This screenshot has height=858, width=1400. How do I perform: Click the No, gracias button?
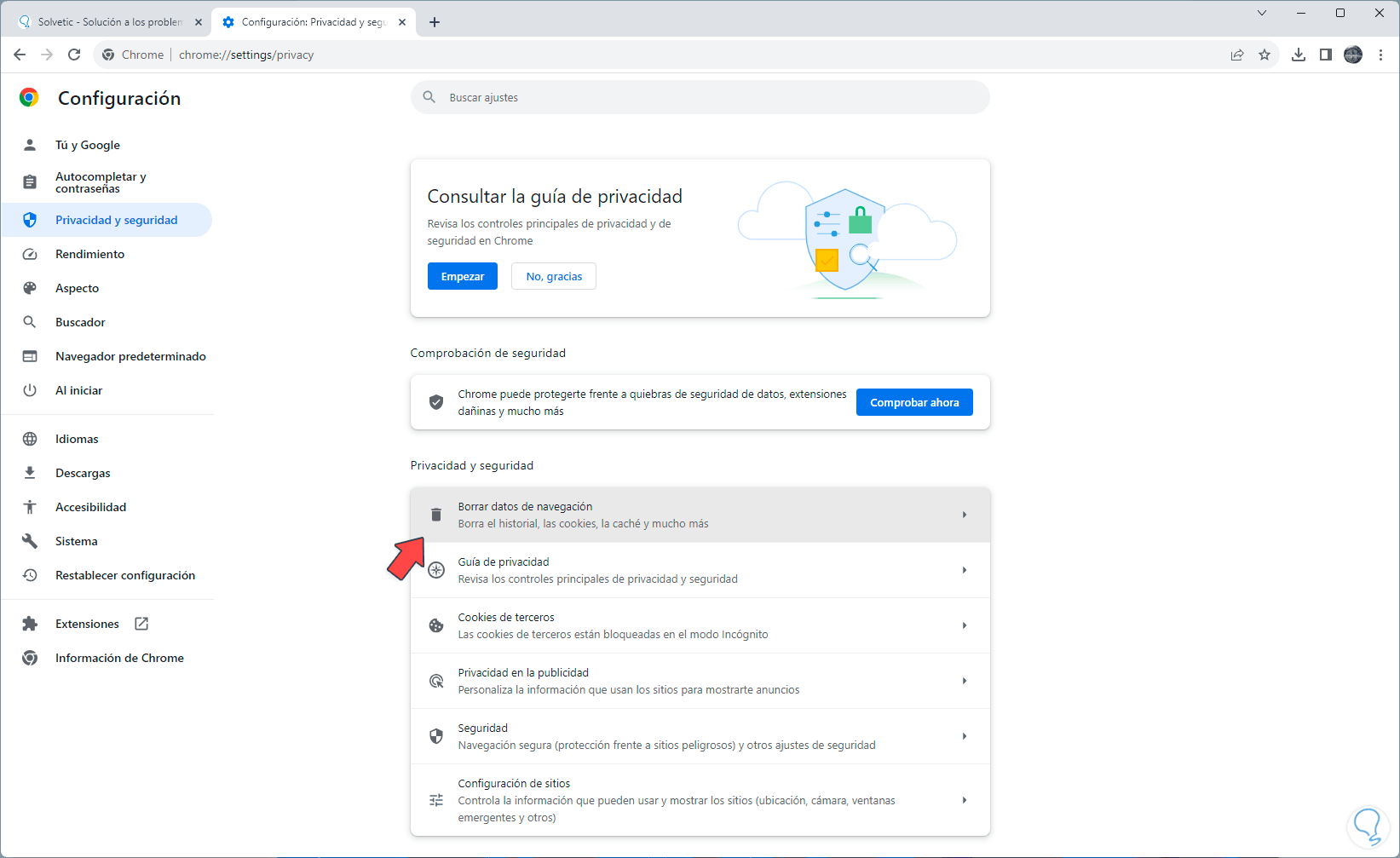tap(554, 276)
